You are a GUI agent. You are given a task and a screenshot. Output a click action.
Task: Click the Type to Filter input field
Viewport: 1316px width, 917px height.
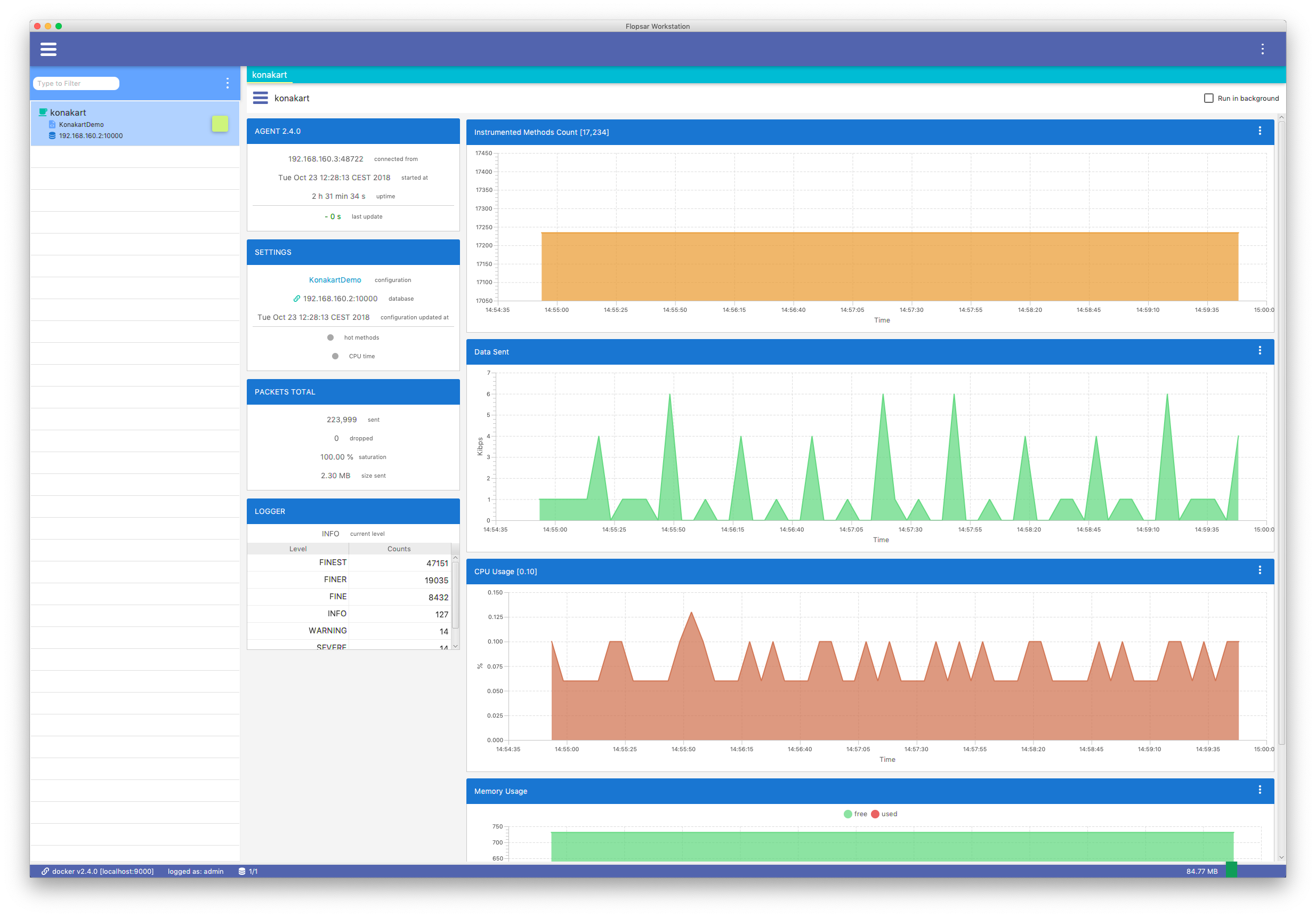click(x=76, y=83)
